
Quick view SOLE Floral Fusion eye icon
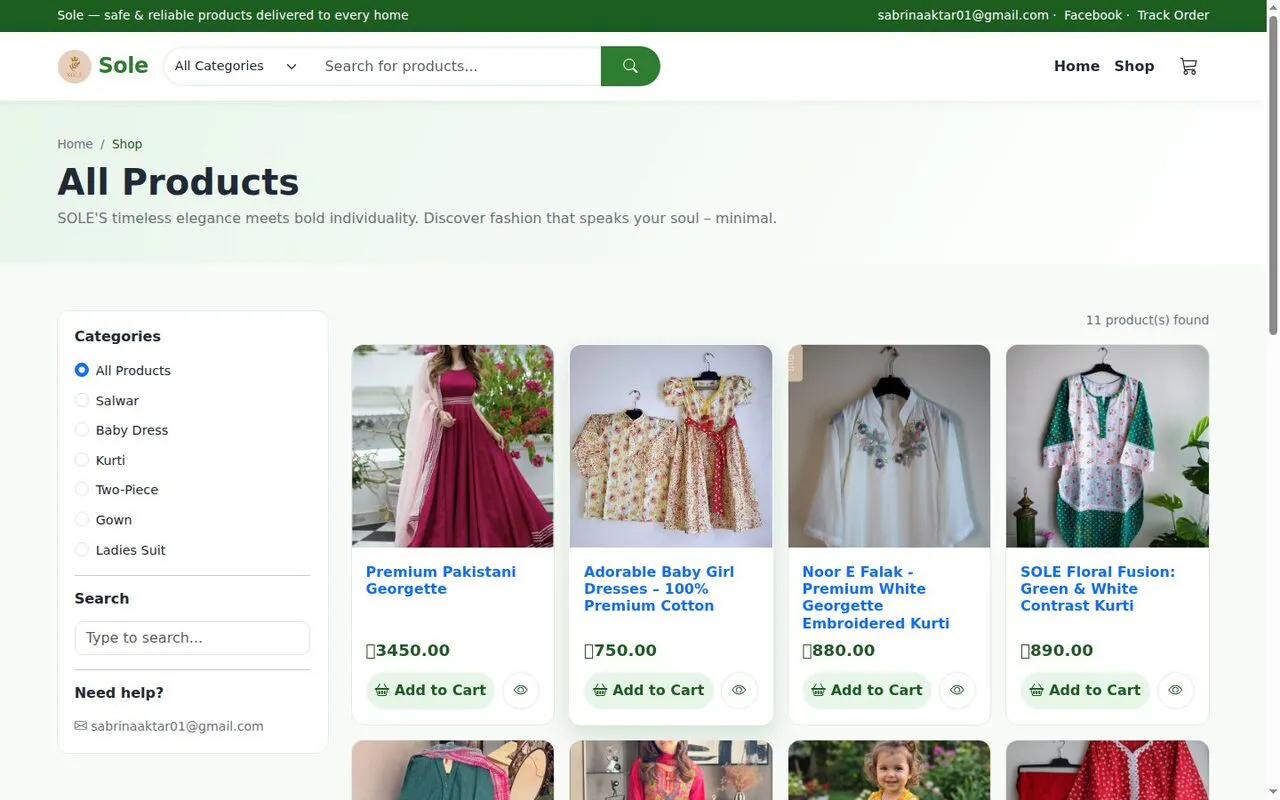(x=1175, y=690)
